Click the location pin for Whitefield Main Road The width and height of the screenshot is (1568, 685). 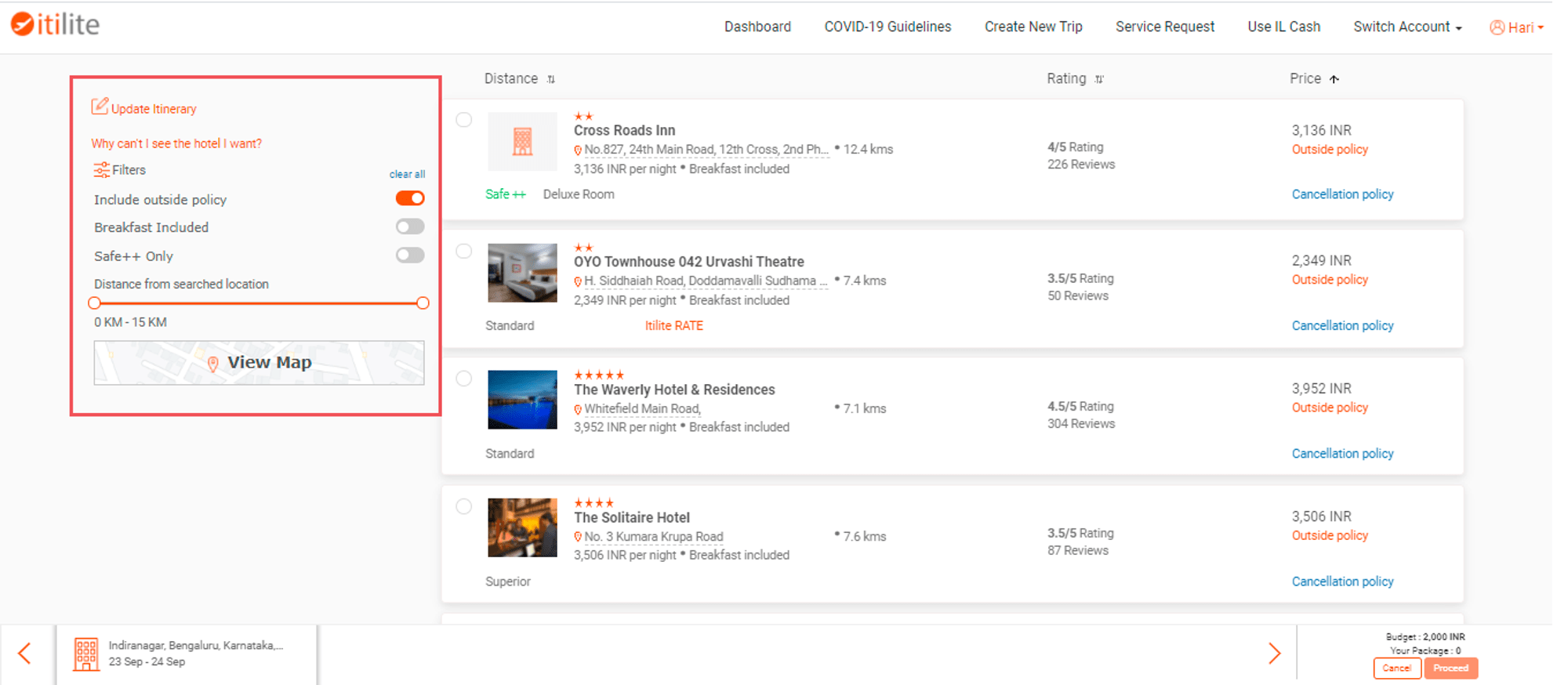pos(578,410)
